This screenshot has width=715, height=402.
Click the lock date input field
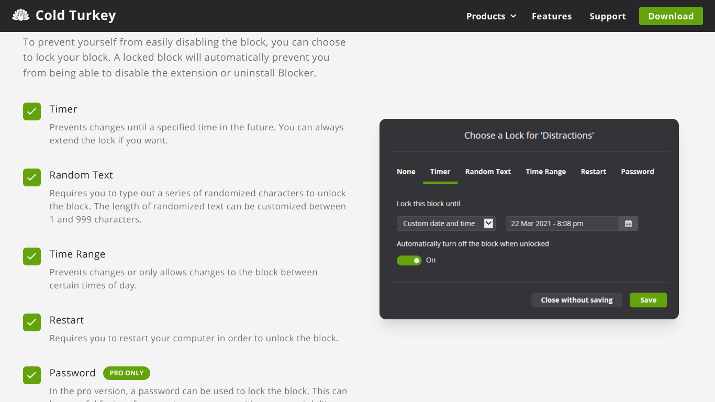click(562, 223)
